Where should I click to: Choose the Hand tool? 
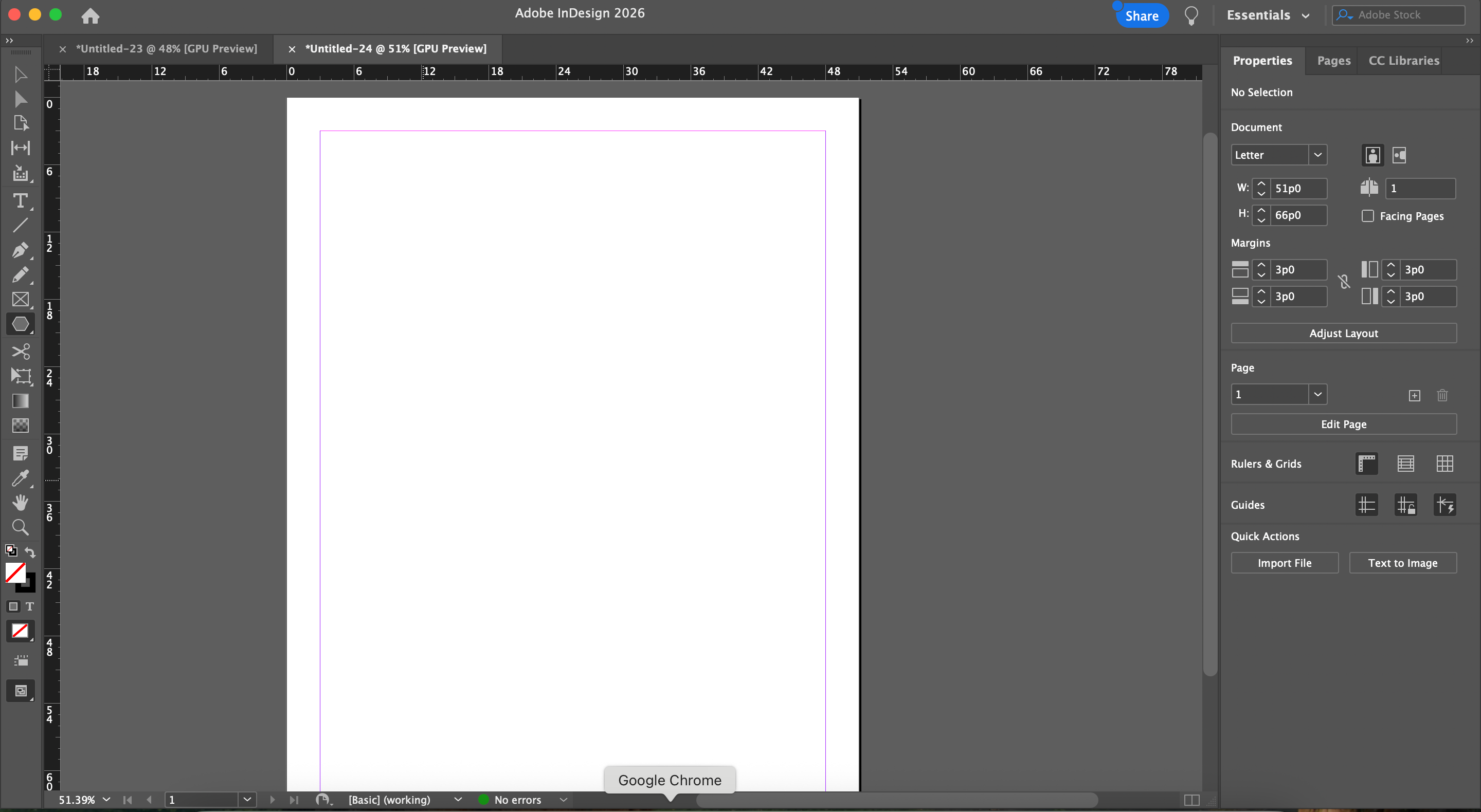(x=20, y=502)
